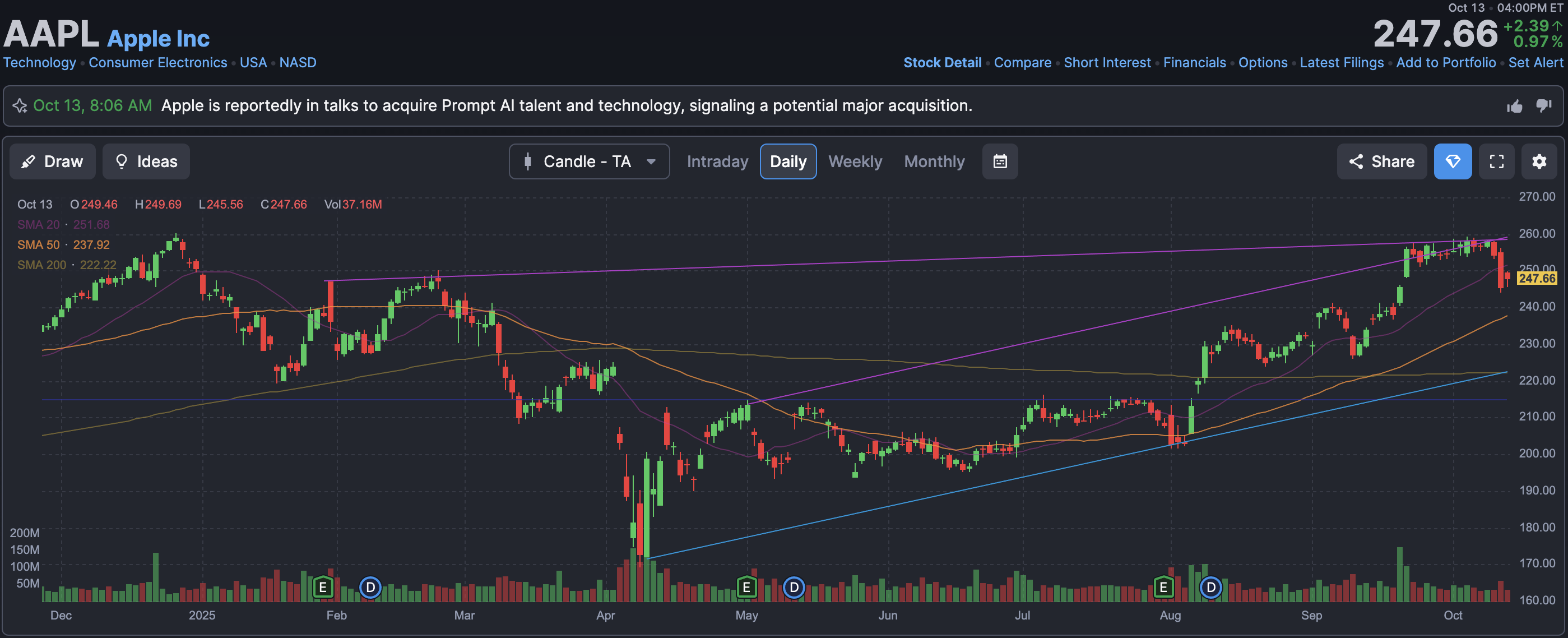1568x638 pixels.
Task: Click the February earnings E marker
Action: 323,588
